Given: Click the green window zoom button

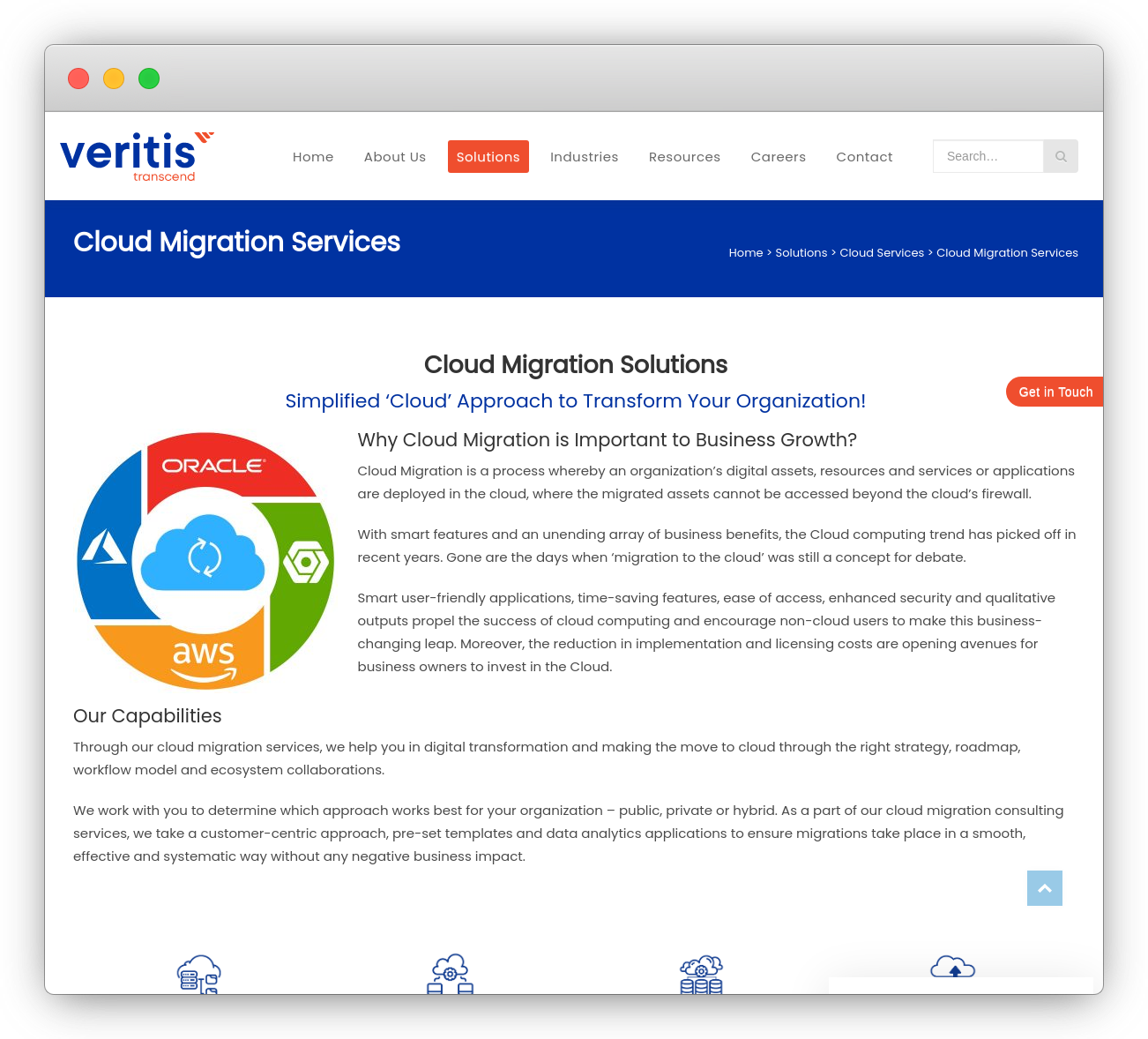Looking at the screenshot, I should click(x=149, y=78).
